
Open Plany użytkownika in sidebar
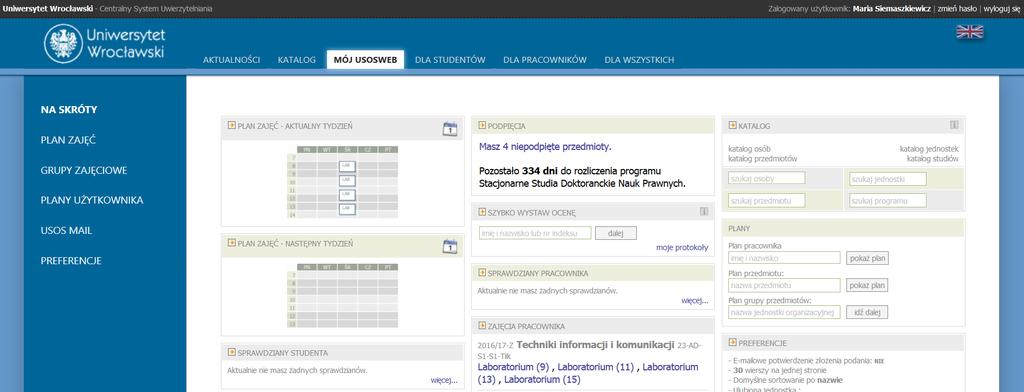tap(91, 200)
